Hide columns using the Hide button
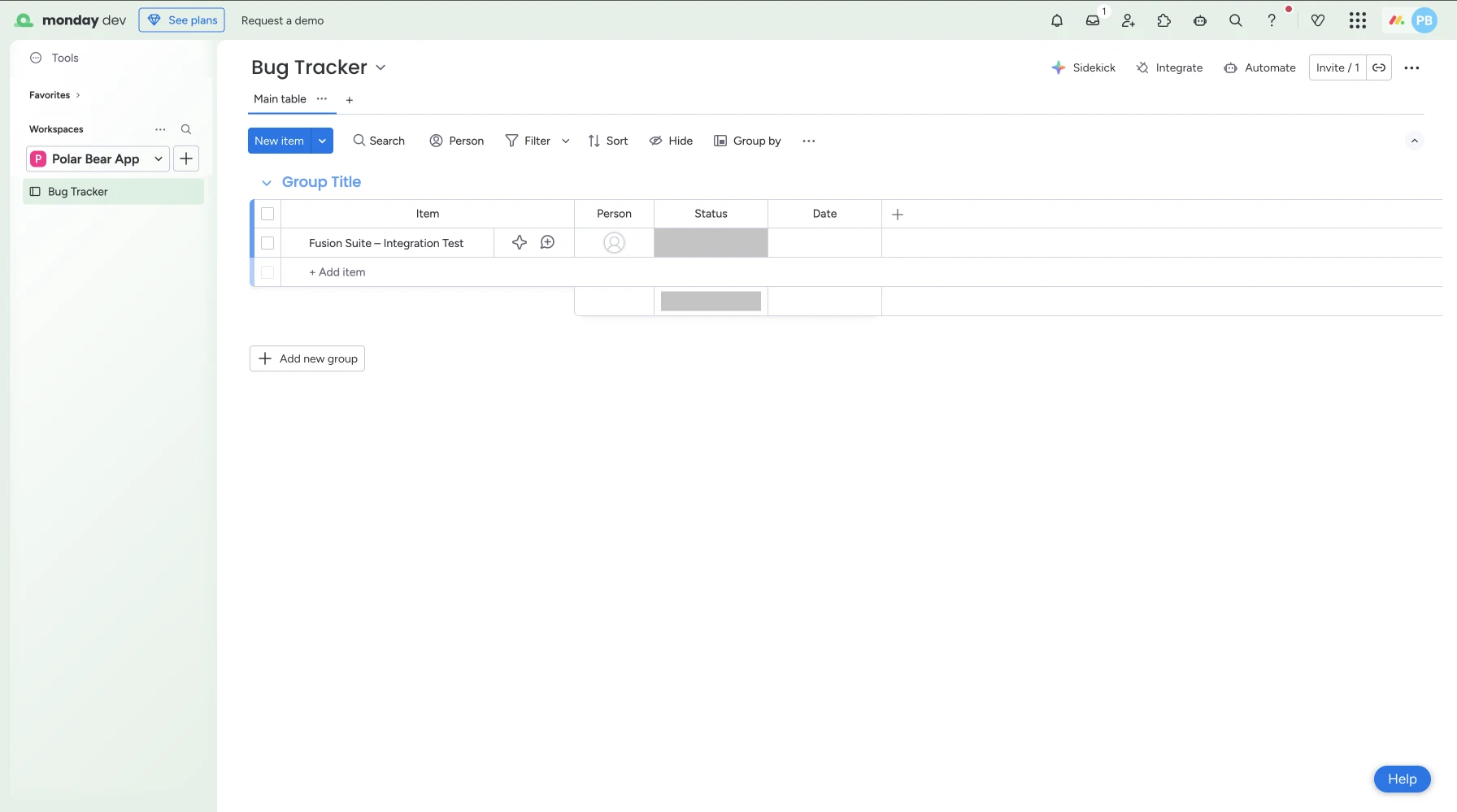 [671, 141]
